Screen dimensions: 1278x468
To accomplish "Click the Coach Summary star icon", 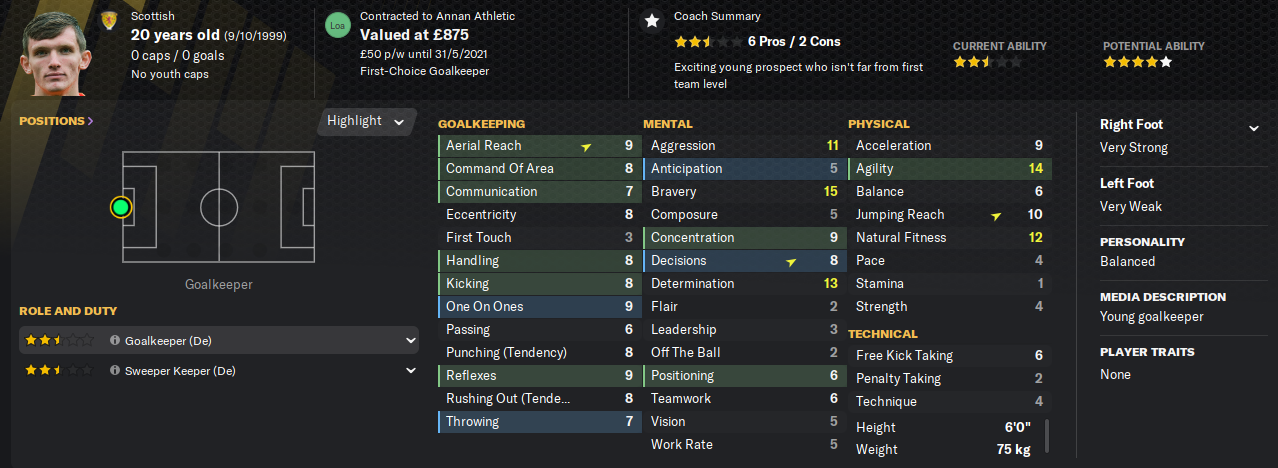I will tap(652, 20).
